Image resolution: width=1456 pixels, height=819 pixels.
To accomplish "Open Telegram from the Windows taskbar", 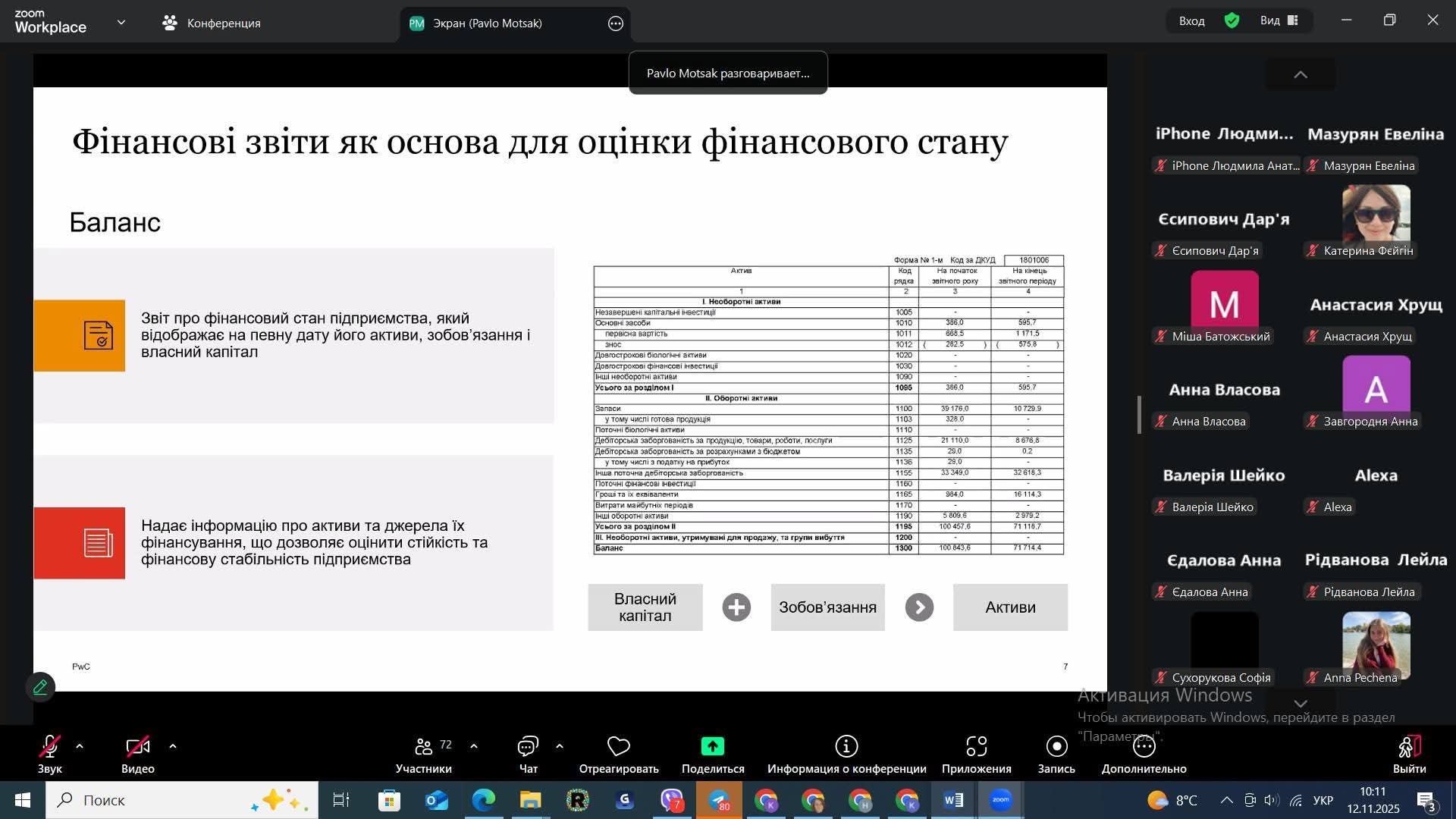I will 719,800.
